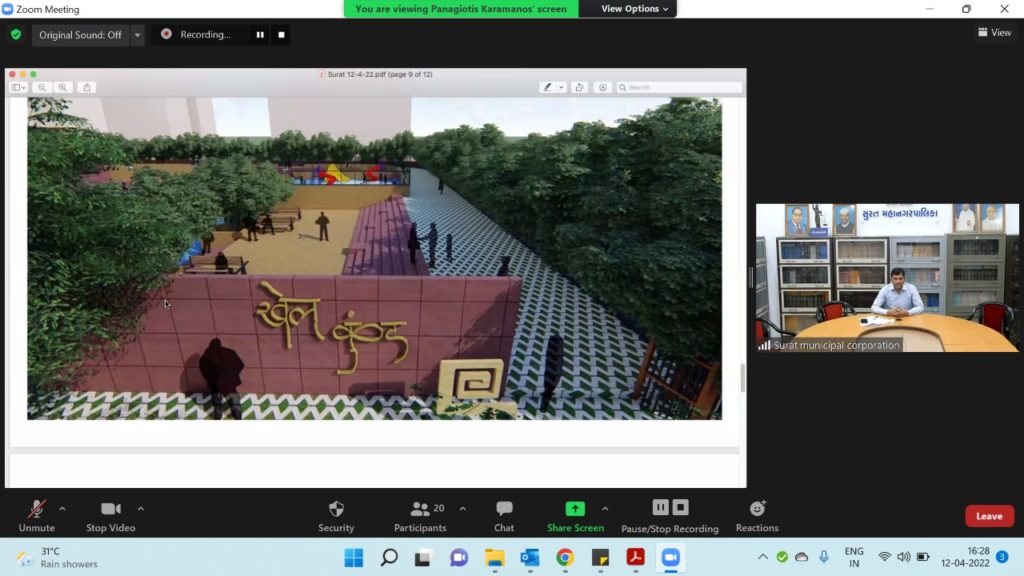Stop recording with the top square button
Viewport: 1024px width, 576px height.
click(x=282, y=35)
